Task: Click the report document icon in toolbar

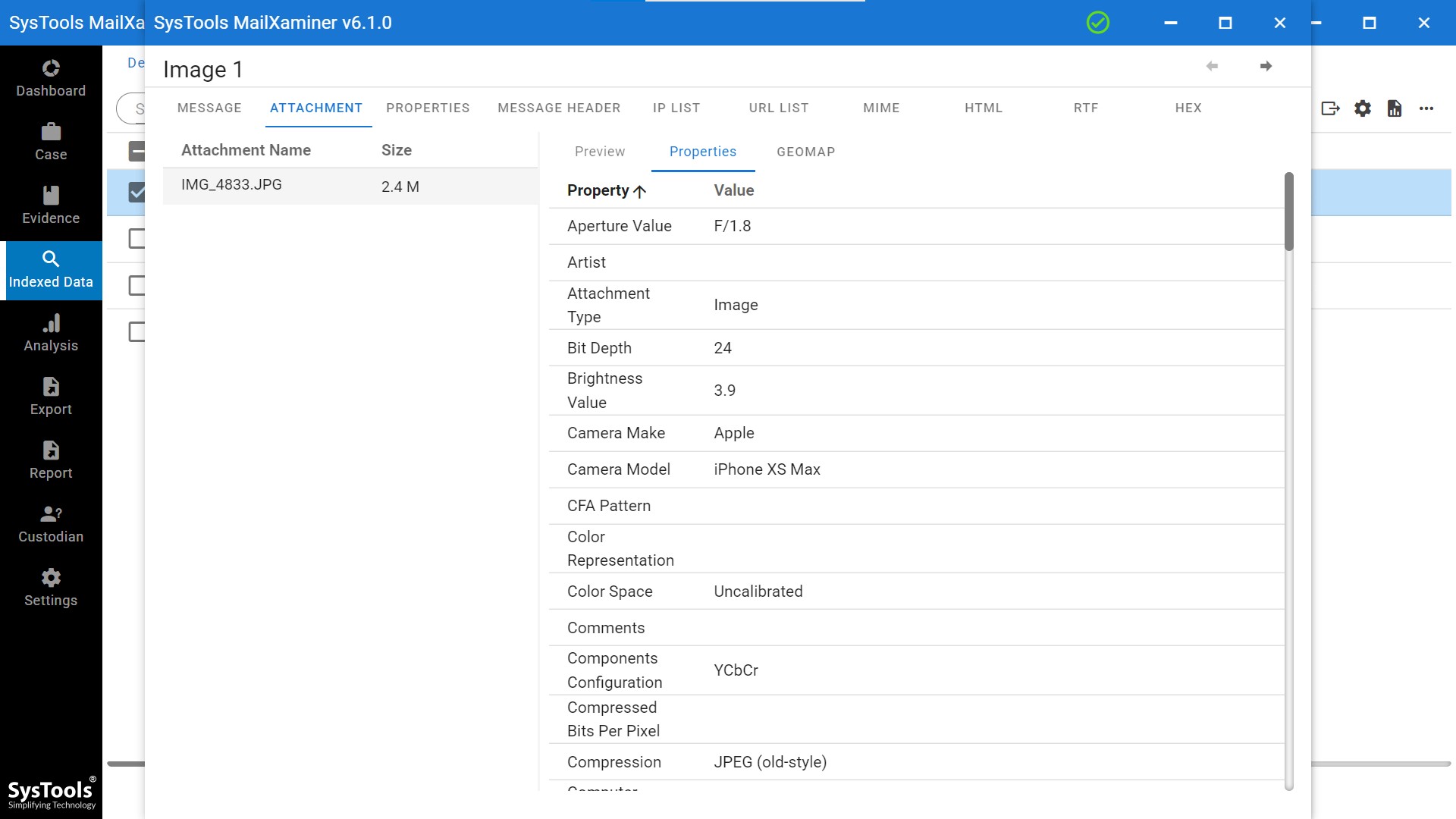Action: click(x=1395, y=108)
